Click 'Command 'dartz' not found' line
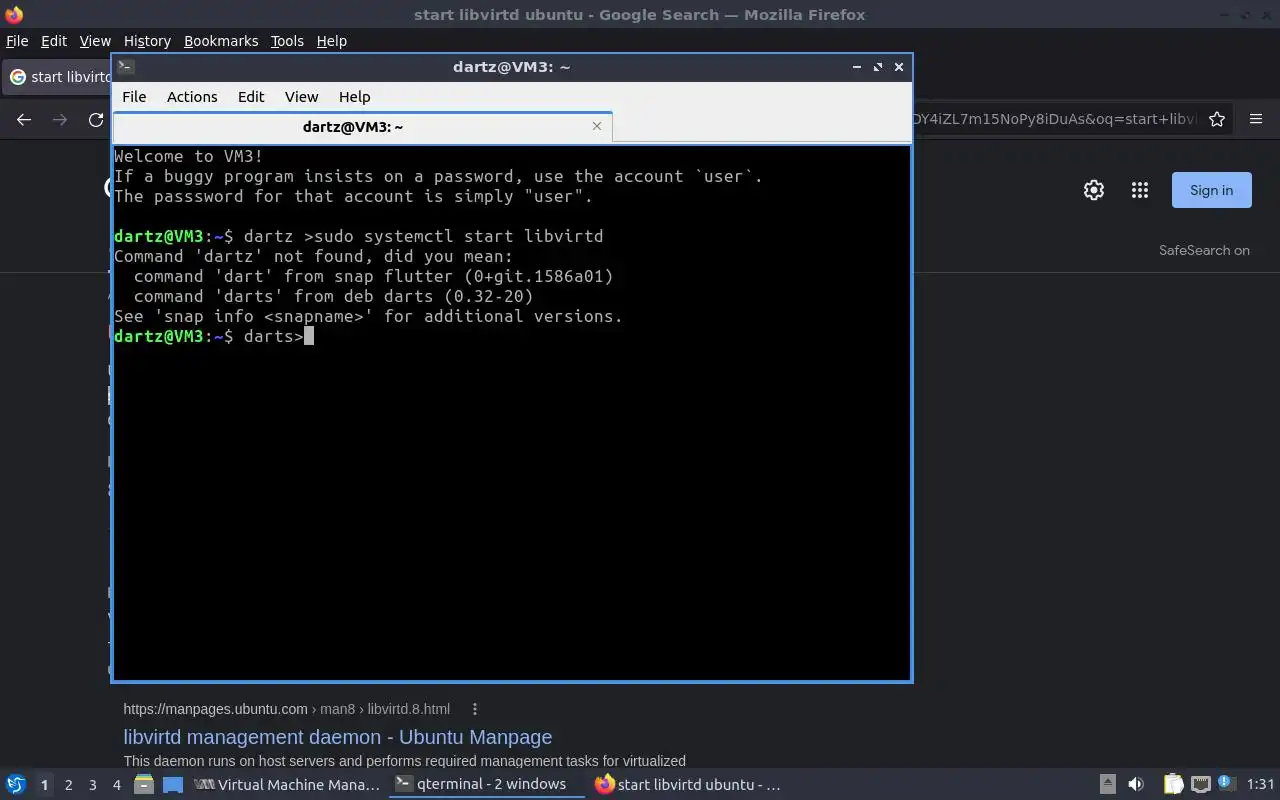Viewport: 1280px width, 800px height. pyautogui.click(x=313, y=256)
